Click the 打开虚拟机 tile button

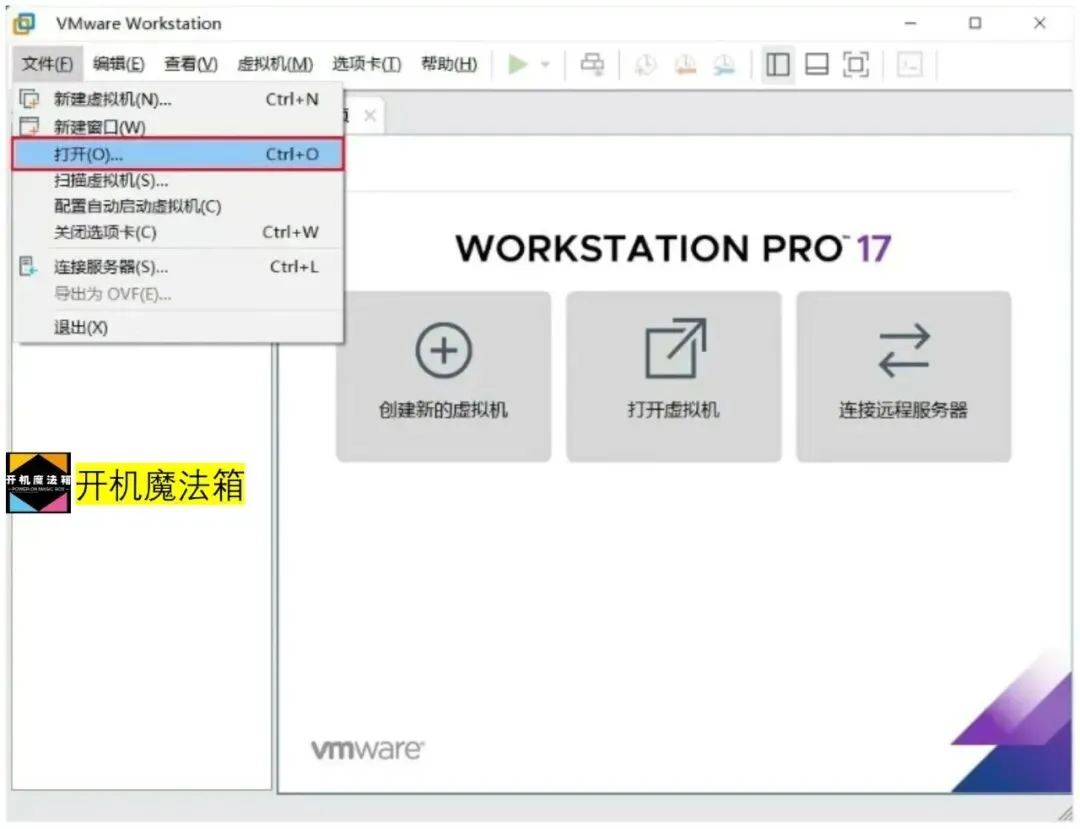(x=674, y=376)
